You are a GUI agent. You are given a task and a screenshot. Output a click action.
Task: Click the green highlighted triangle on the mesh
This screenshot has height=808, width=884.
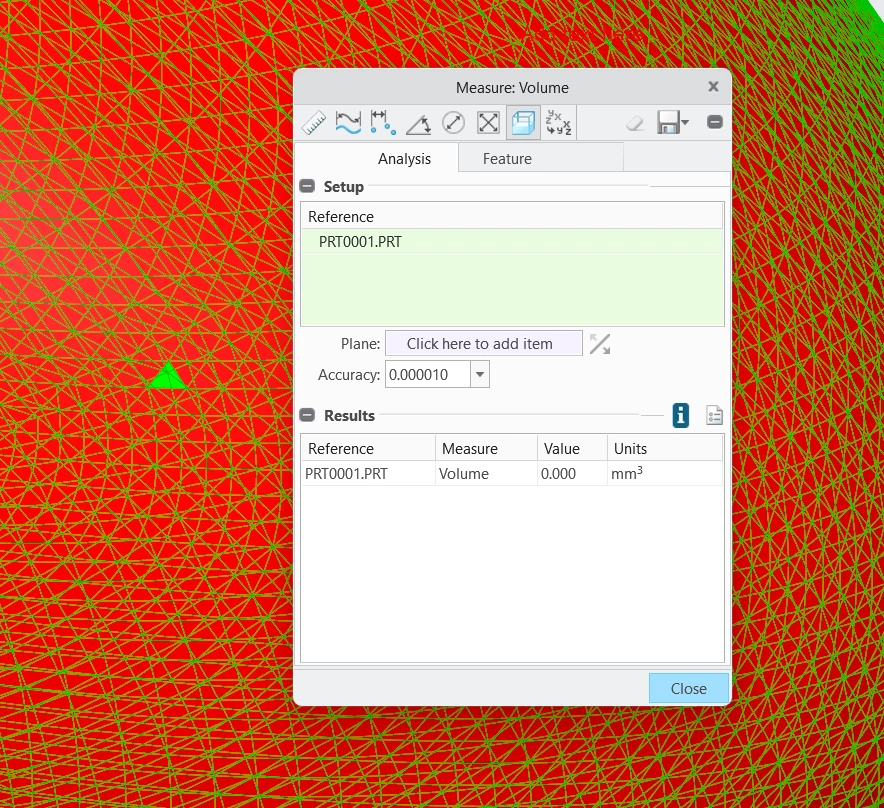pos(168,378)
